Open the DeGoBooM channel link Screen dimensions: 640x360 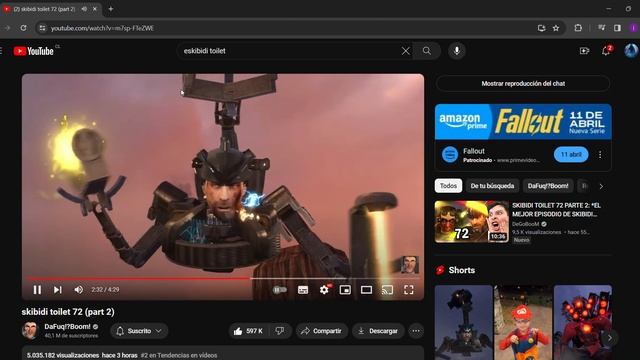click(x=526, y=224)
